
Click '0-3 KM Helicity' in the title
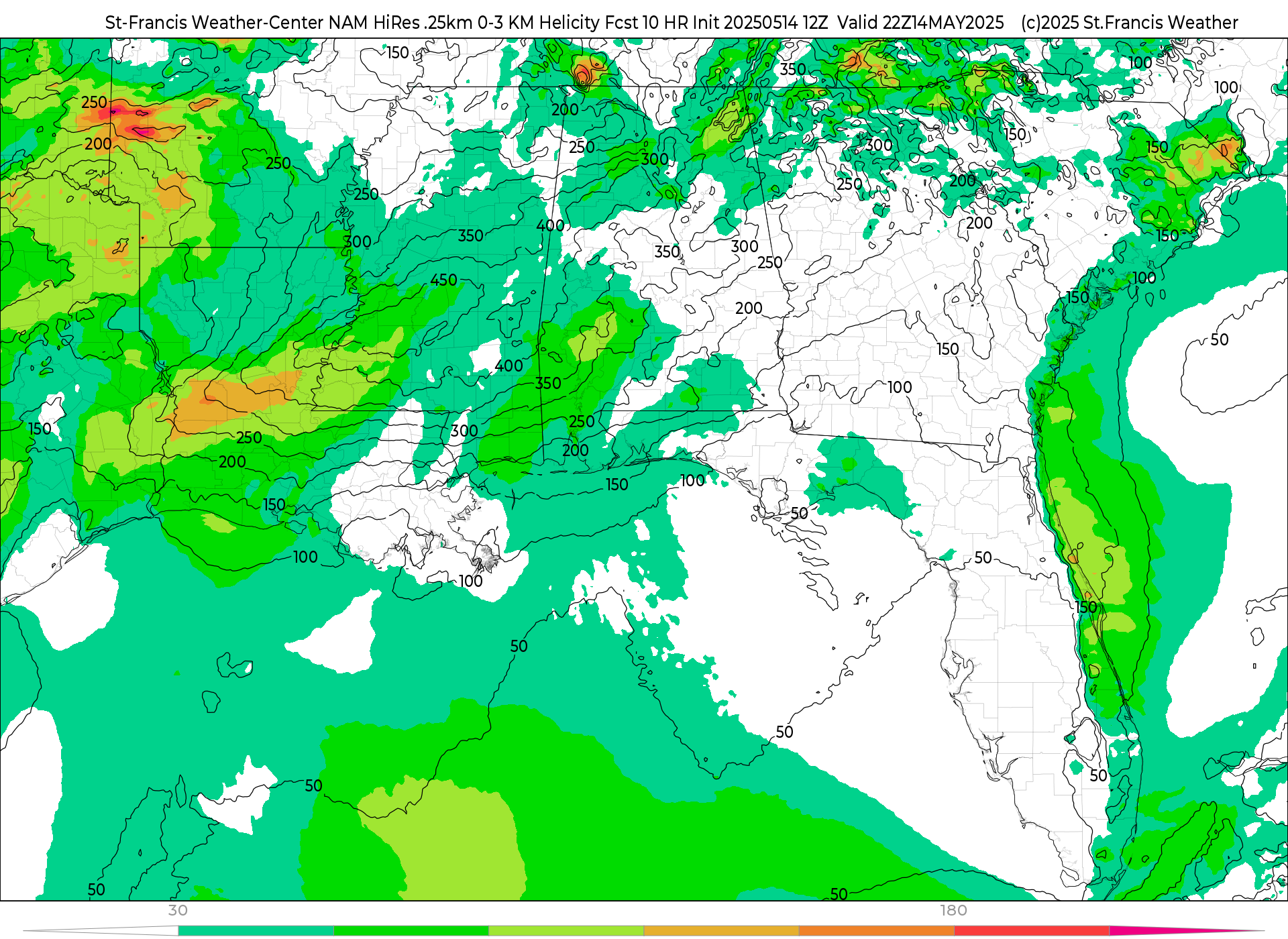(x=538, y=22)
